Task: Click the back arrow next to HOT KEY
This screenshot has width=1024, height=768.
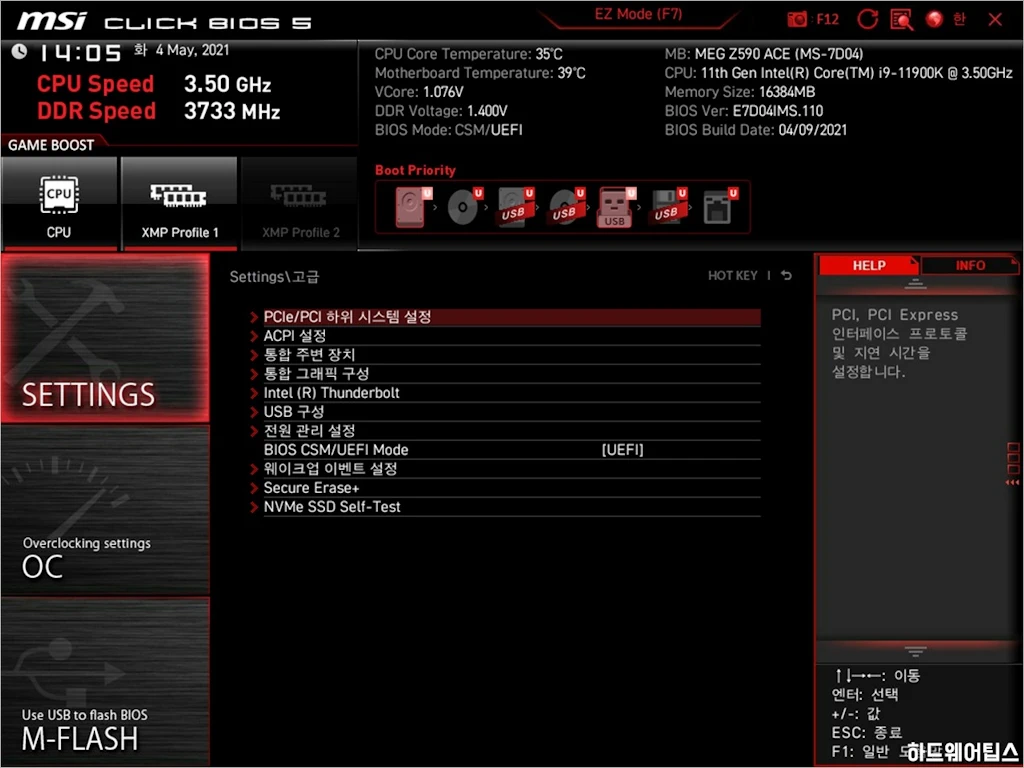Action: coord(786,276)
